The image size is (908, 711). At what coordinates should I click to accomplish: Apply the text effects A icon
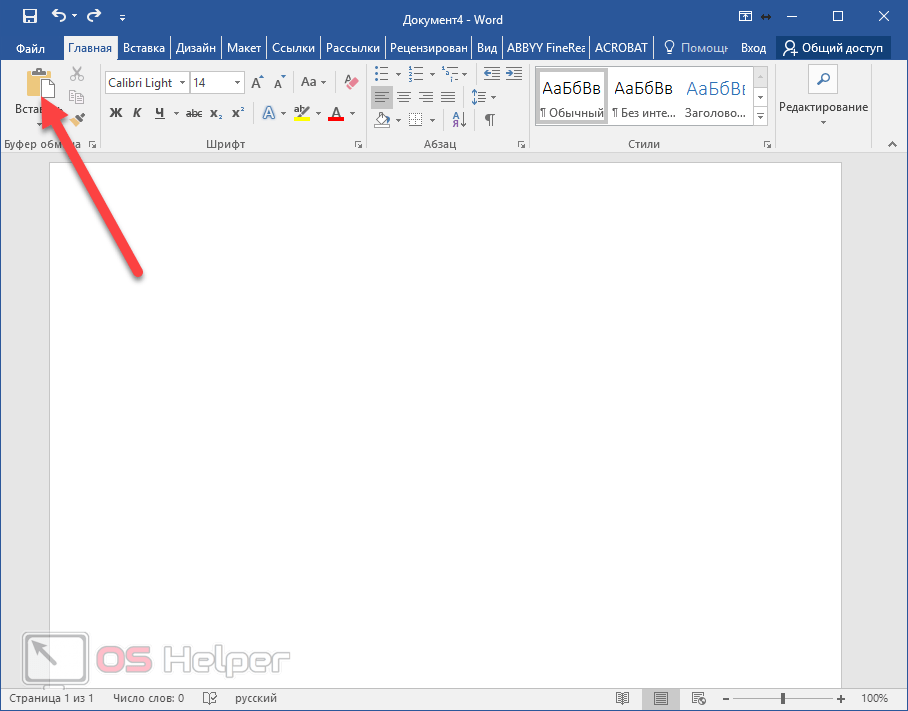pyautogui.click(x=268, y=113)
